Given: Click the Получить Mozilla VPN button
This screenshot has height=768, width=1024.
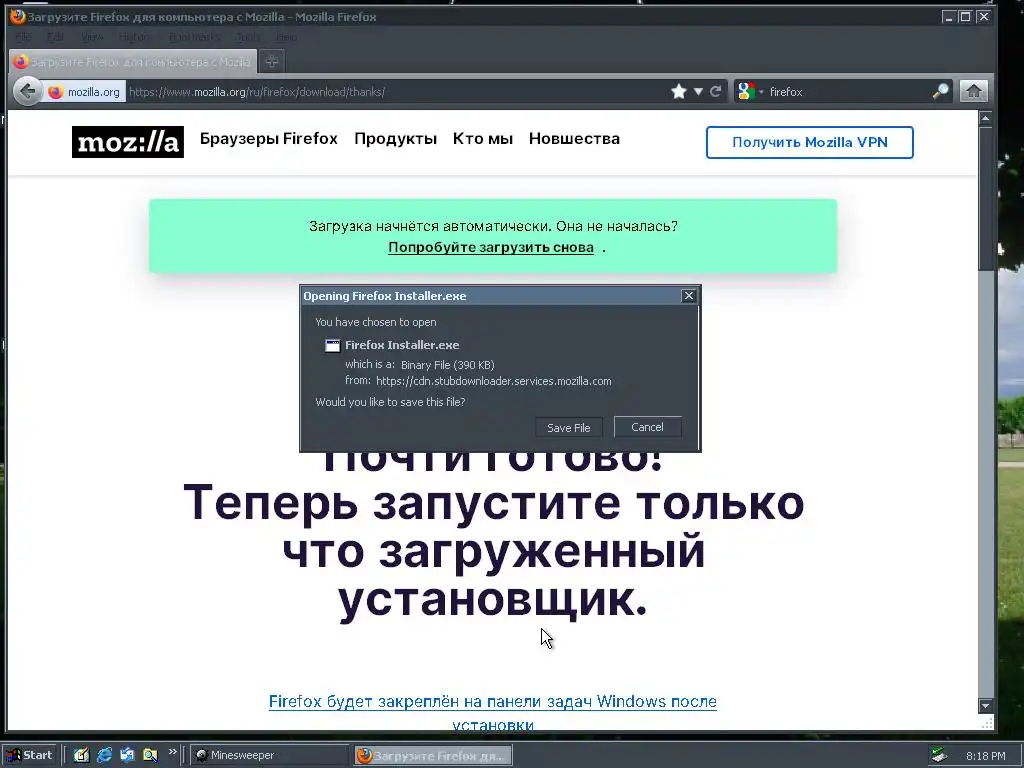Looking at the screenshot, I should (809, 142).
